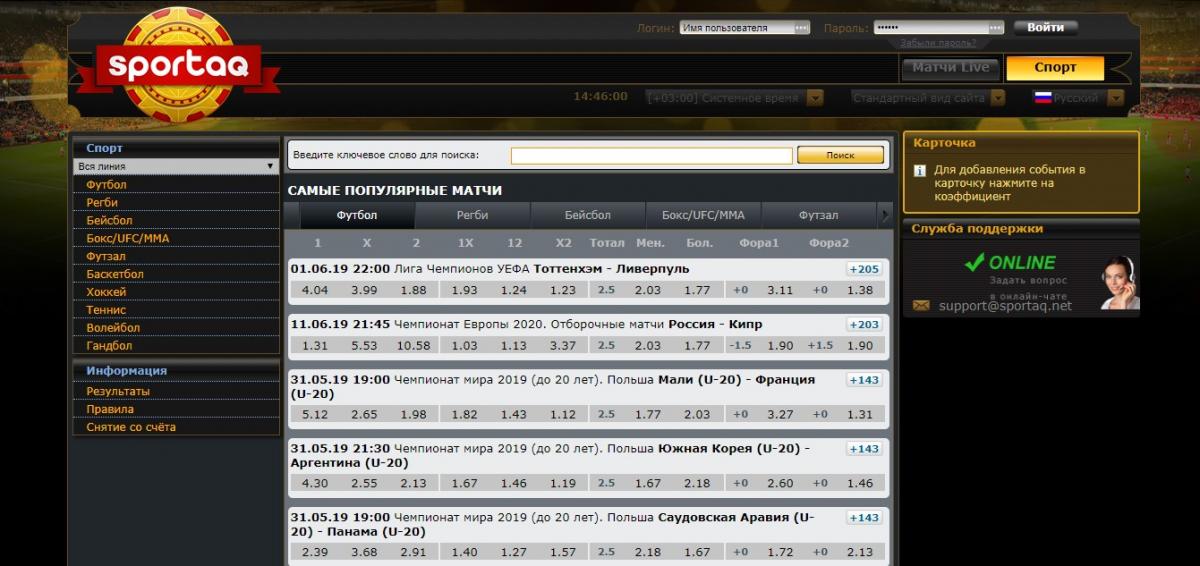
Task: Select handicap -1.5 odds 1.90 for Россия
Action: tap(780, 346)
